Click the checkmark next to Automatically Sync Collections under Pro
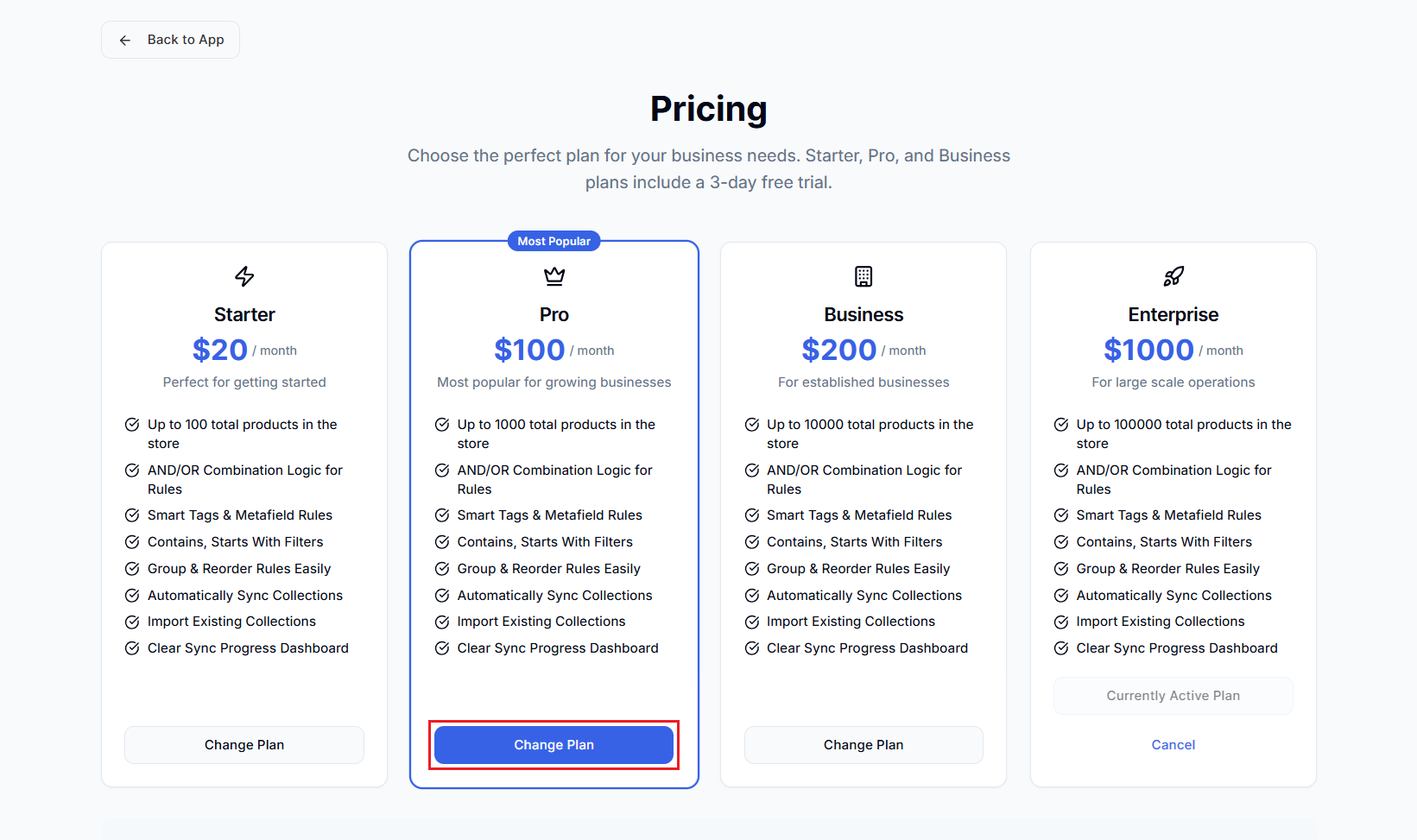The height and width of the screenshot is (840, 1417). [442, 595]
